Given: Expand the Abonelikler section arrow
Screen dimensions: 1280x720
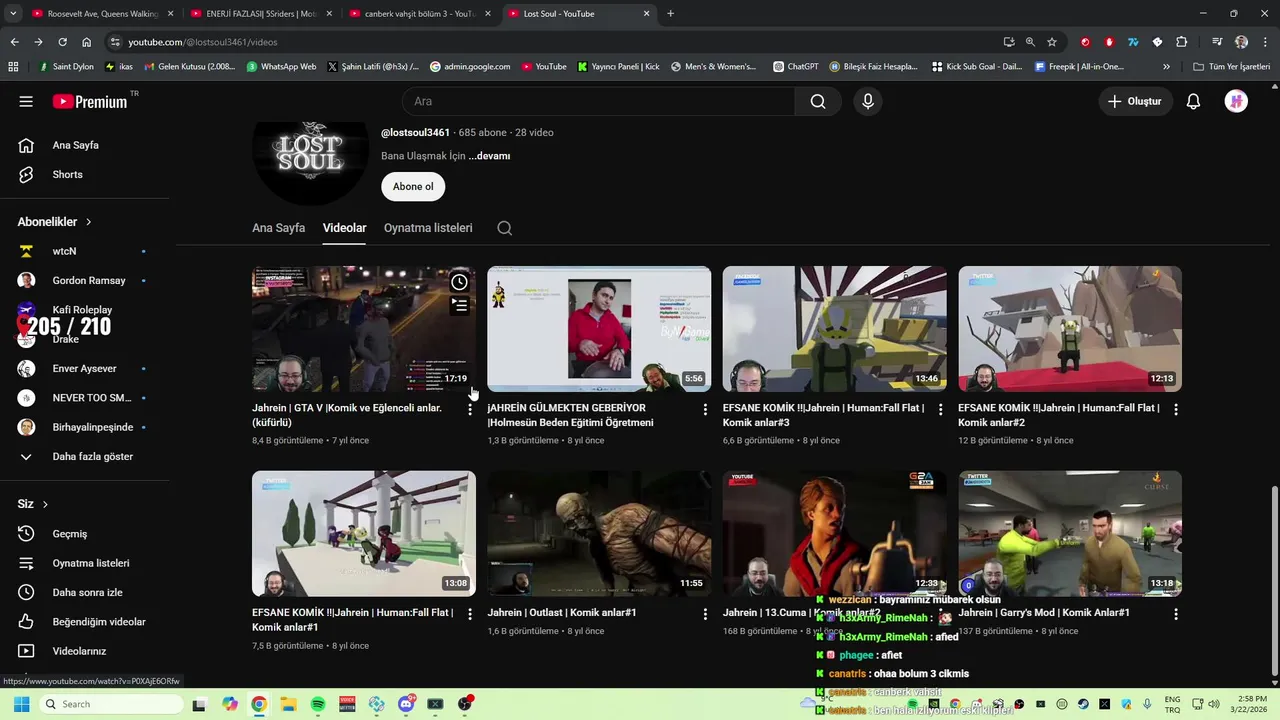Looking at the screenshot, I should pyautogui.click(x=88, y=222).
